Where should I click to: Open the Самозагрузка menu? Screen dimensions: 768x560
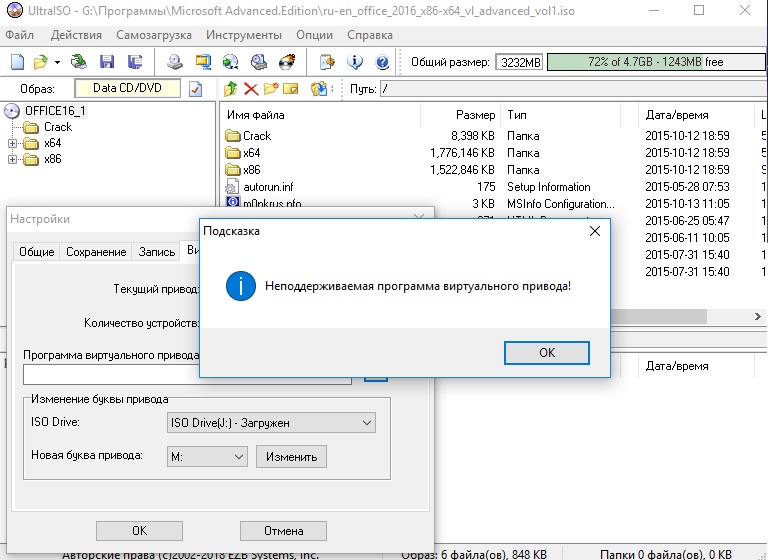point(154,35)
